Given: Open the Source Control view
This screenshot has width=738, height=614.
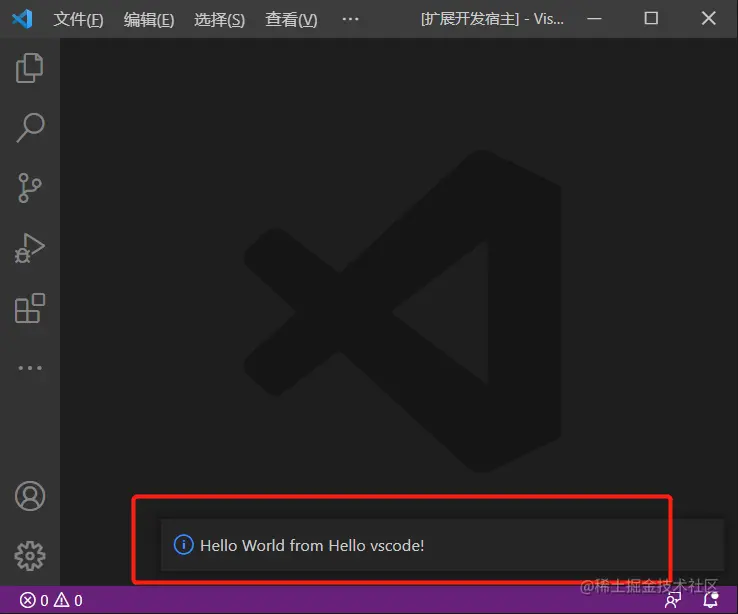Looking at the screenshot, I should (x=30, y=188).
